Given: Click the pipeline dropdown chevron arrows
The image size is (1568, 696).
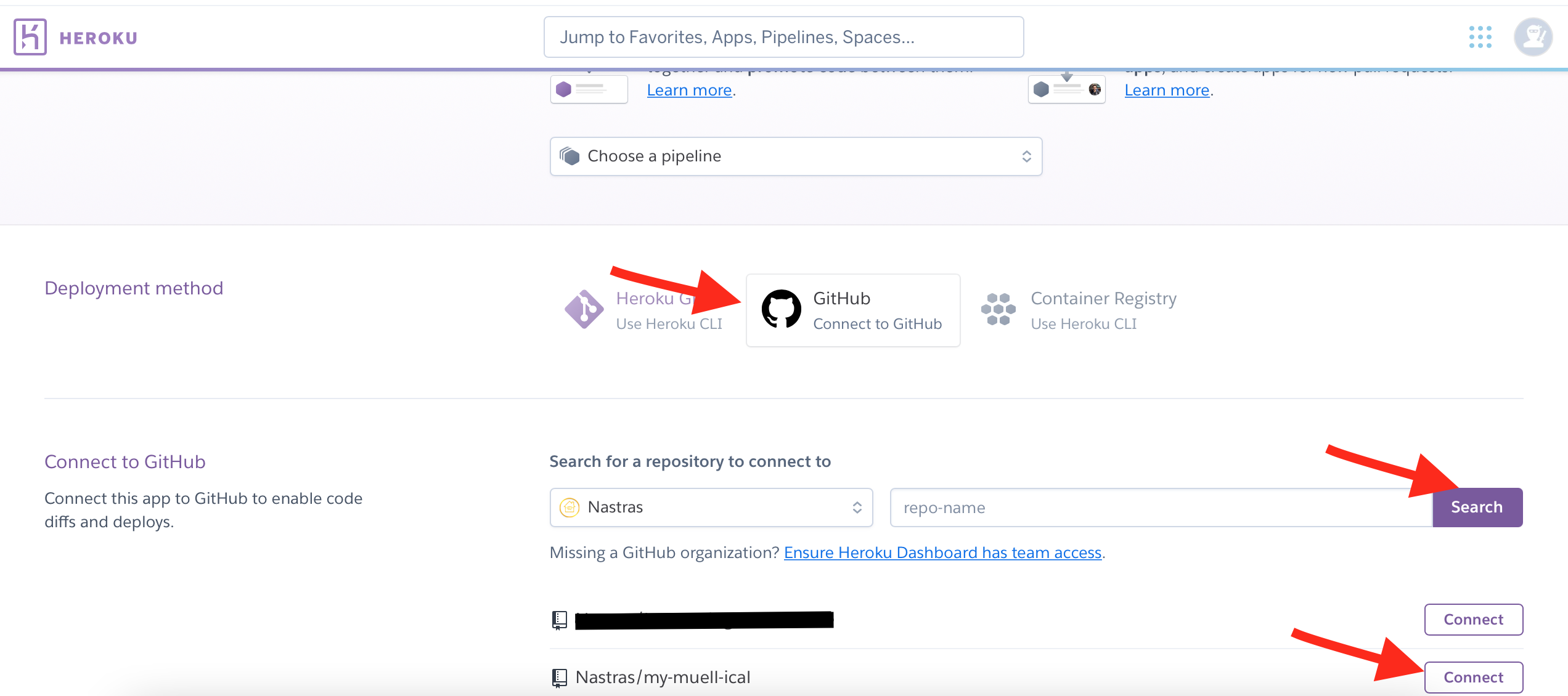Looking at the screenshot, I should [x=1026, y=156].
